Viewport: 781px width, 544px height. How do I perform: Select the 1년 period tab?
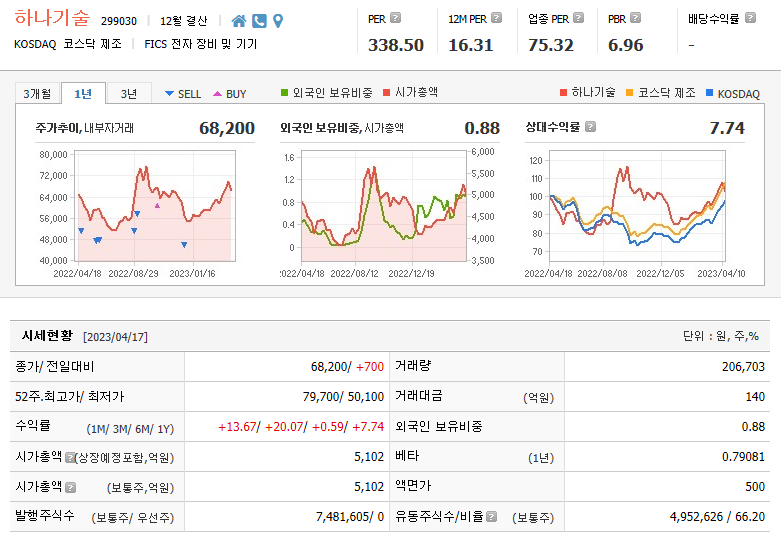[x=83, y=94]
